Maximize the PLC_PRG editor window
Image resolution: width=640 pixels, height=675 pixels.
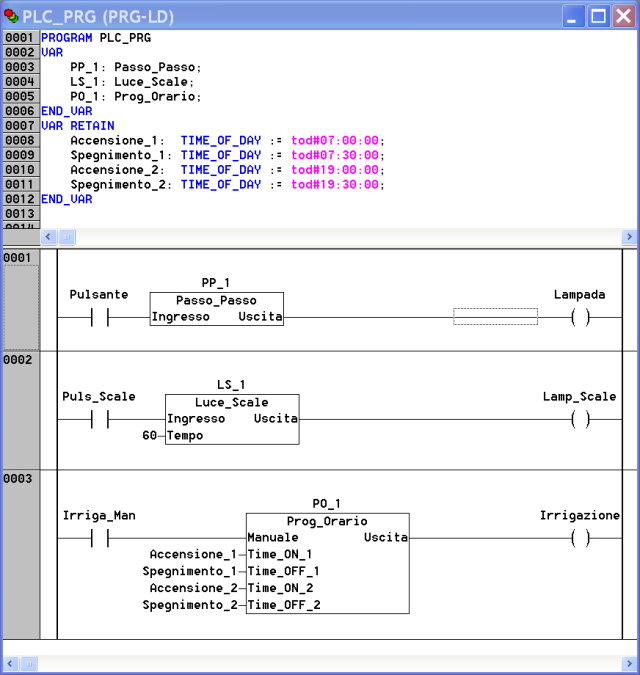point(598,16)
